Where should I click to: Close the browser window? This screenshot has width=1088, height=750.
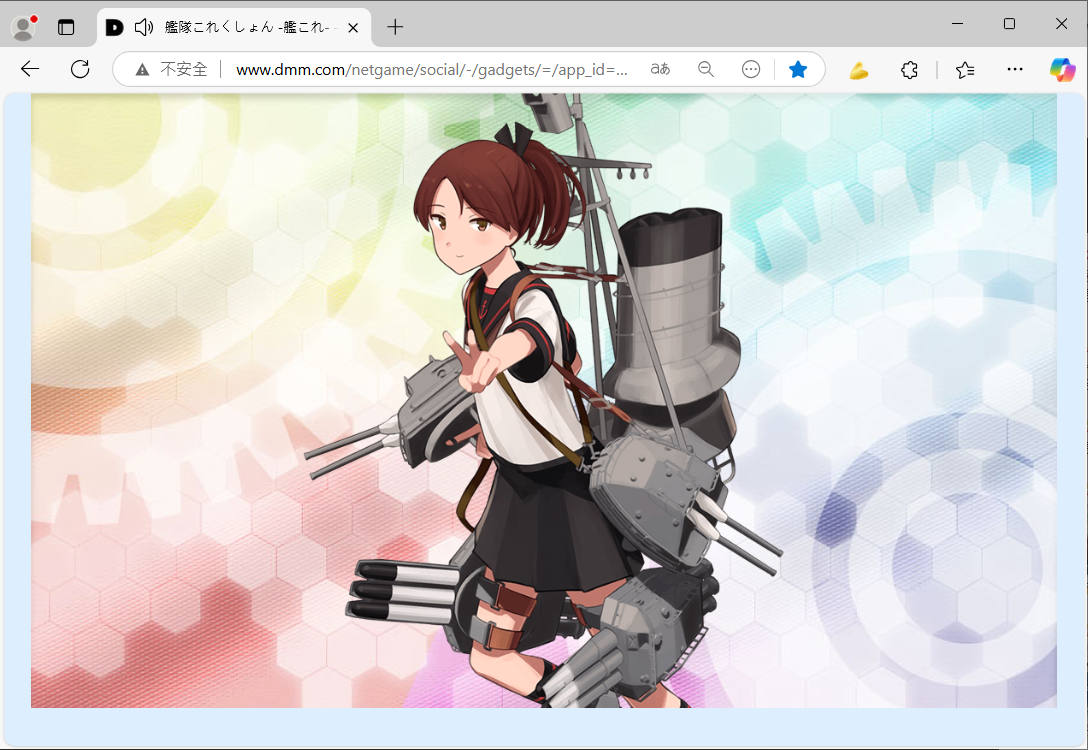(1062, 24)
